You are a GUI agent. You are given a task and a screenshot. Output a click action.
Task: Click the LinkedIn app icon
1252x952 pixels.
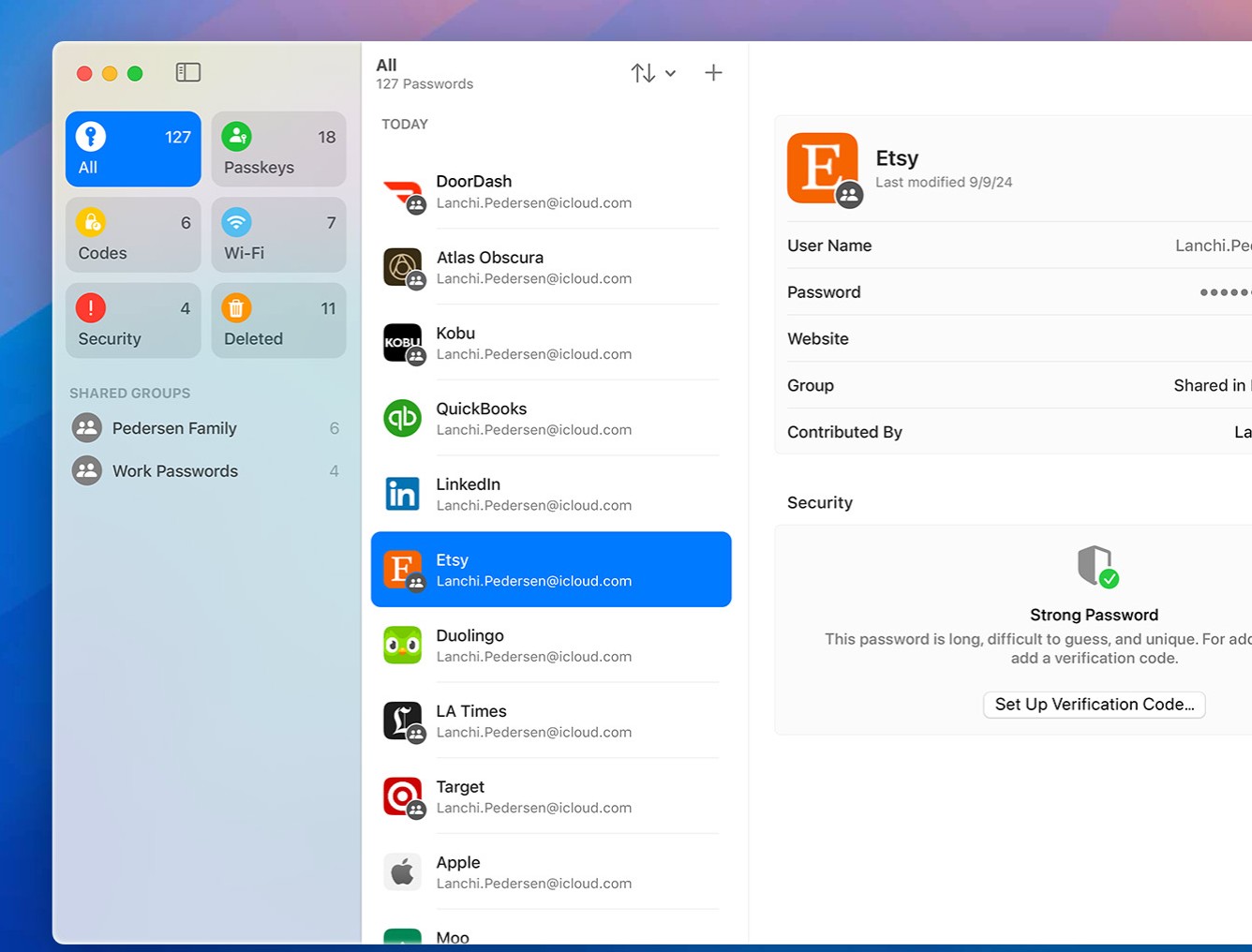click(x=403, y=494)
